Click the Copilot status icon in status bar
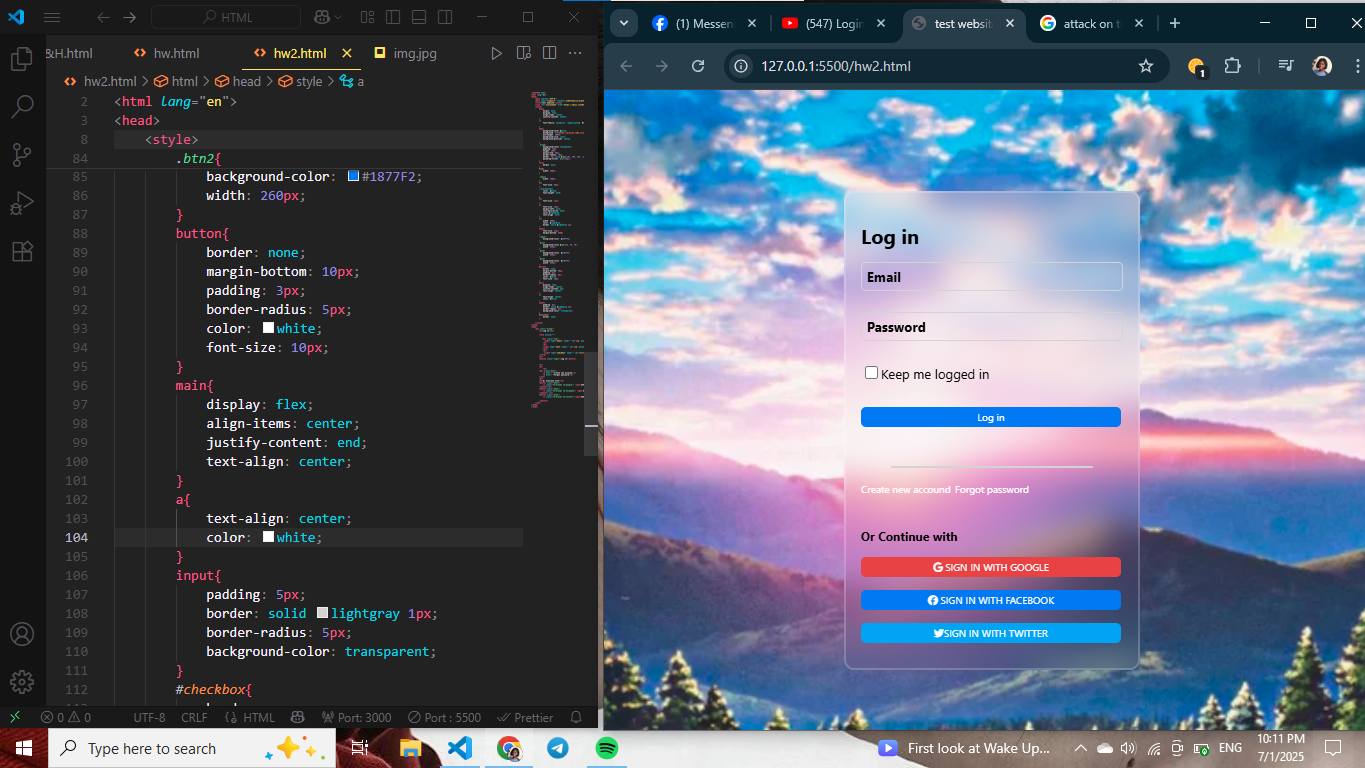This screenshot has height=768, width=1365. pos(297,717)
